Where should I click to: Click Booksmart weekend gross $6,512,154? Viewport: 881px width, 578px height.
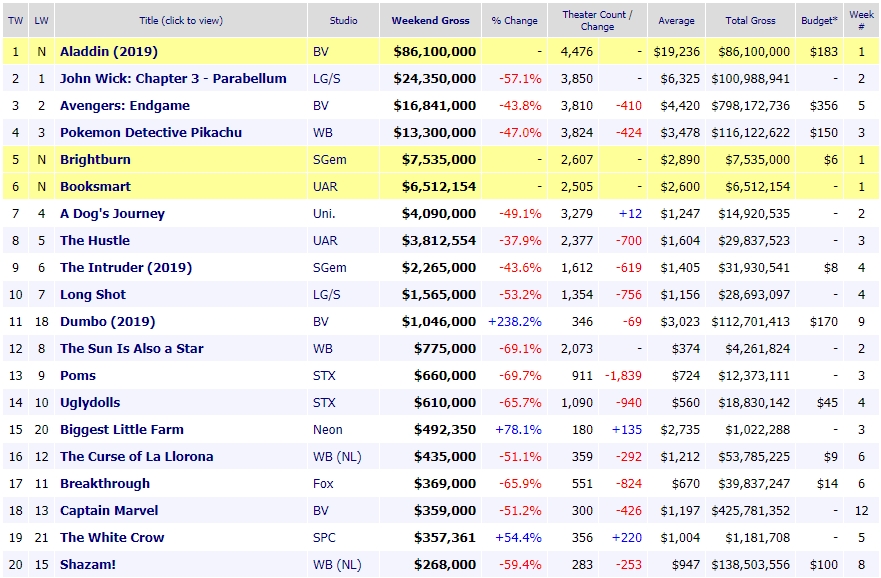(439, 186)
